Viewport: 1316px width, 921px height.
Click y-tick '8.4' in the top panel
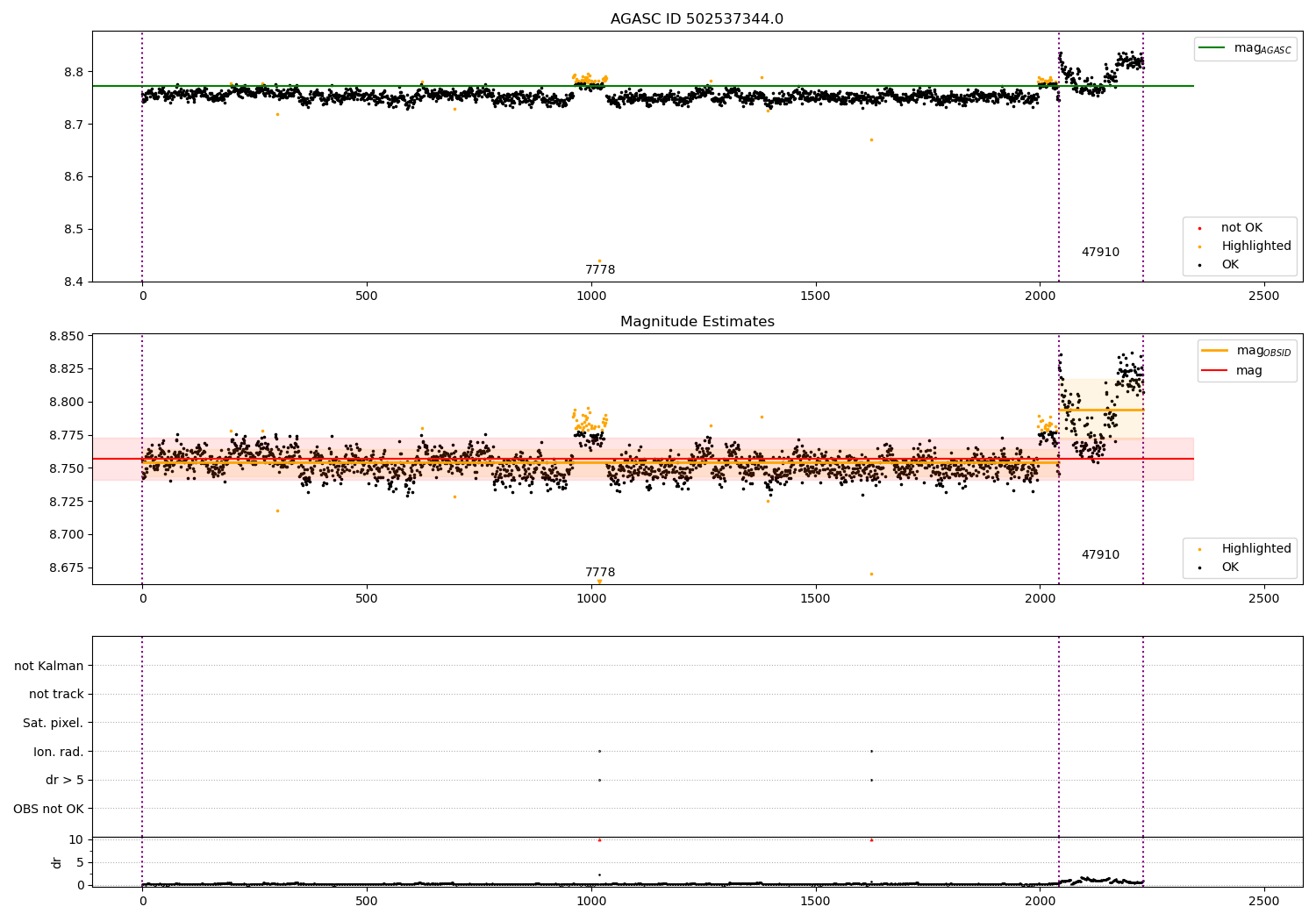(x=74, y=282)
